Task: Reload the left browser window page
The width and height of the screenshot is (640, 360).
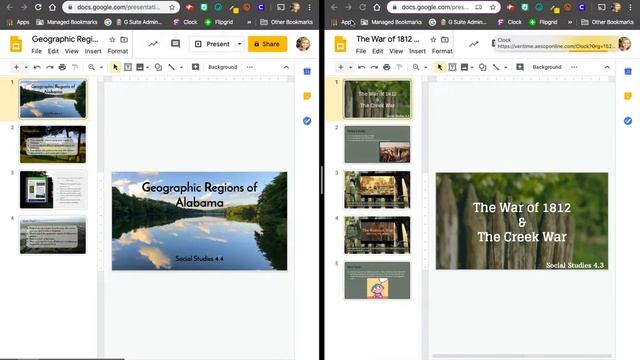Action: (38, 7)
